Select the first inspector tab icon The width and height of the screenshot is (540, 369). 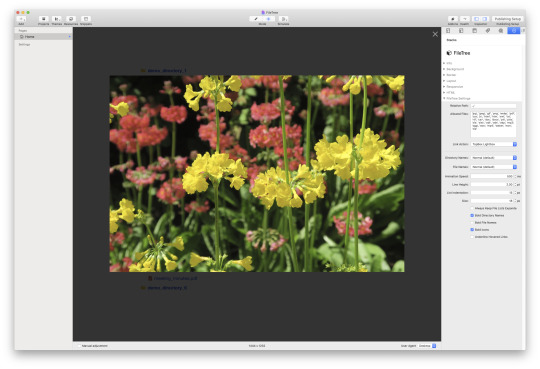pos(448,31)
